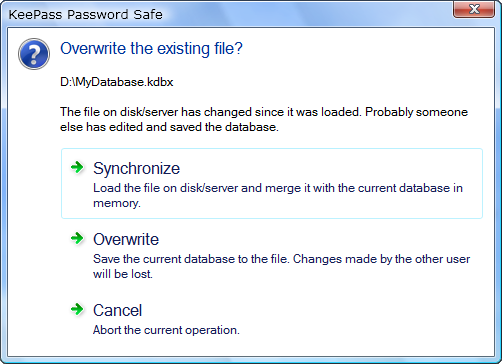Click the highlighted Synchronize command box border area

click(x=272, y=183)
